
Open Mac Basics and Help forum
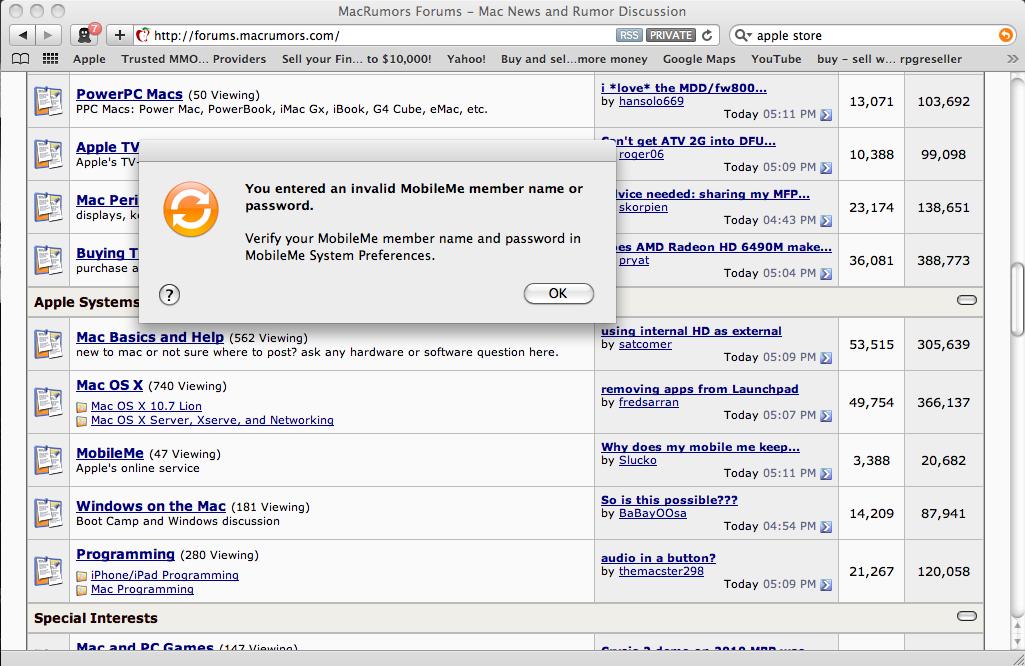[150, 337]
